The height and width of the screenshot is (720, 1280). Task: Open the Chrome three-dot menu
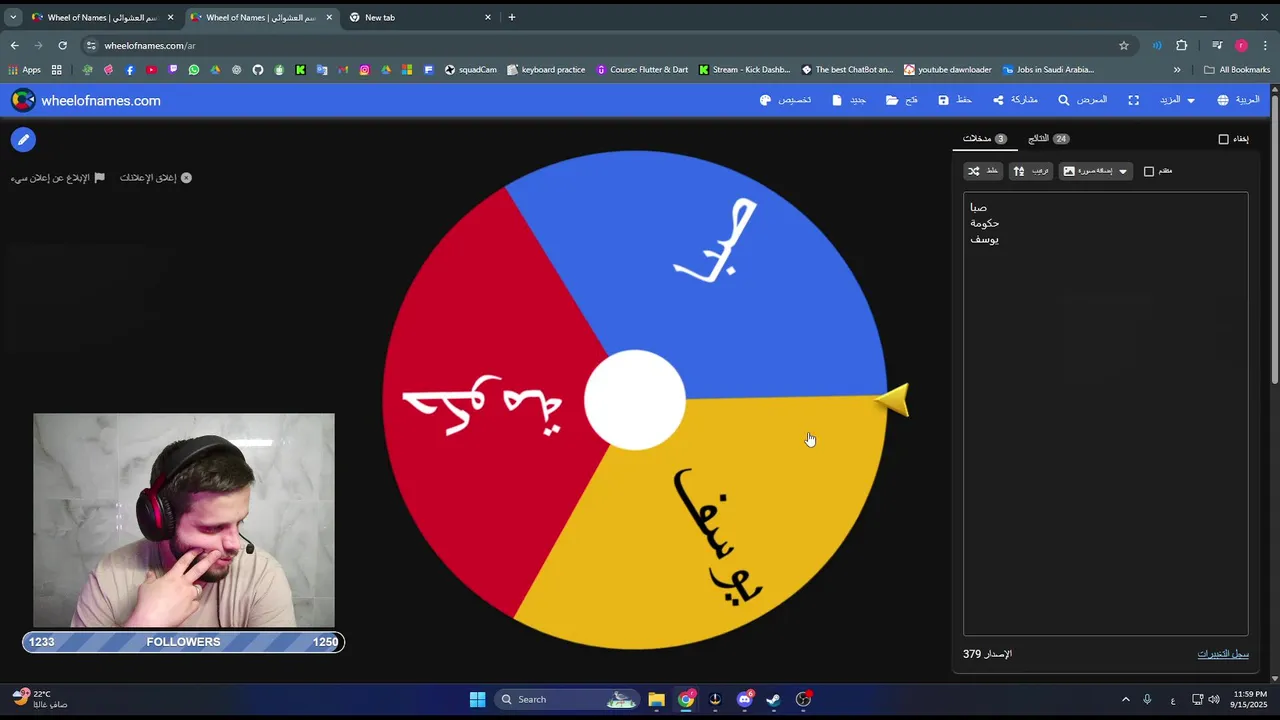[1266, 45]
